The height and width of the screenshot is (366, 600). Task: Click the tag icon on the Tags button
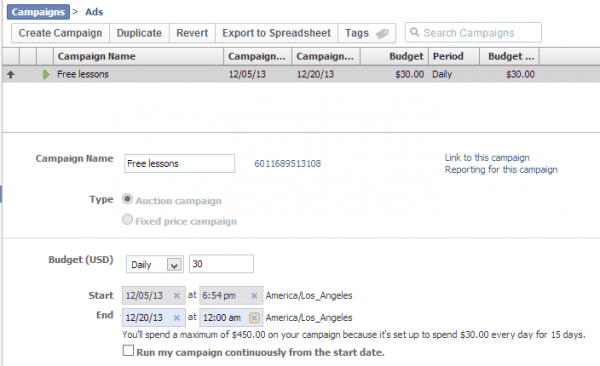tap(382, 34)
